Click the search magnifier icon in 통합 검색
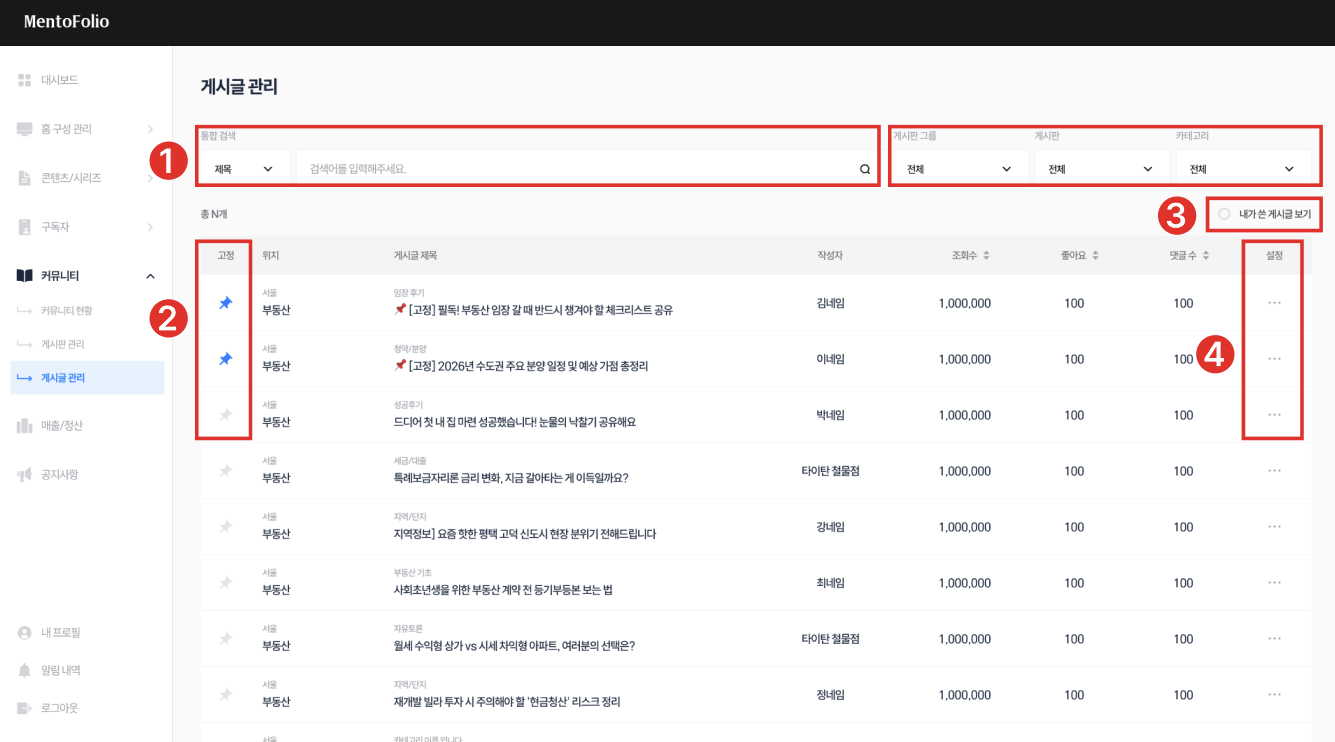The image size is (1335, 742). (865, 169)
